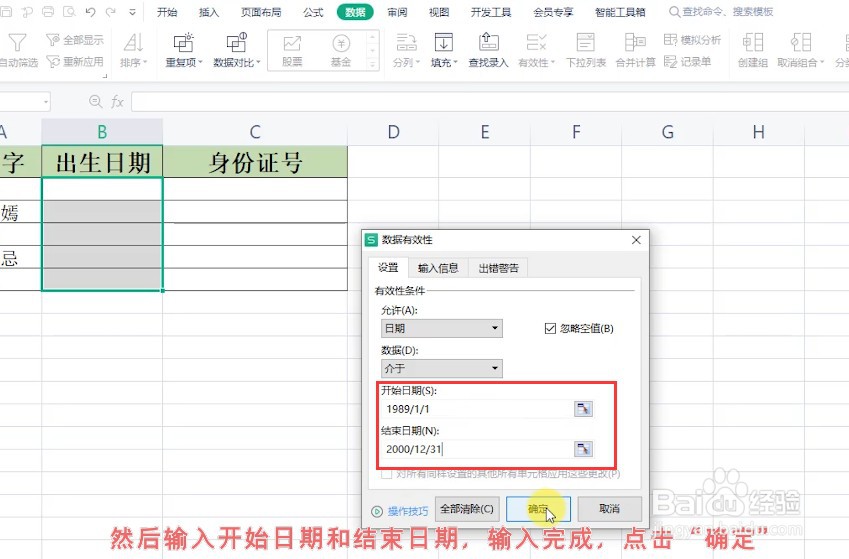This screenshot has height=559, width=849.
Task: Click the formula bar input
Action: [489, 101]
